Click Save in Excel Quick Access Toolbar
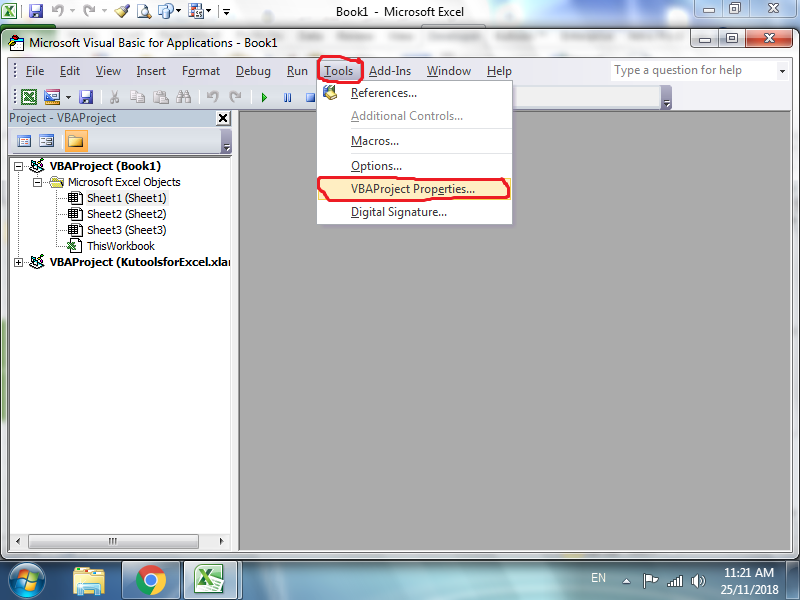Viewport: 800px width, 600px height. pos(36,11)
